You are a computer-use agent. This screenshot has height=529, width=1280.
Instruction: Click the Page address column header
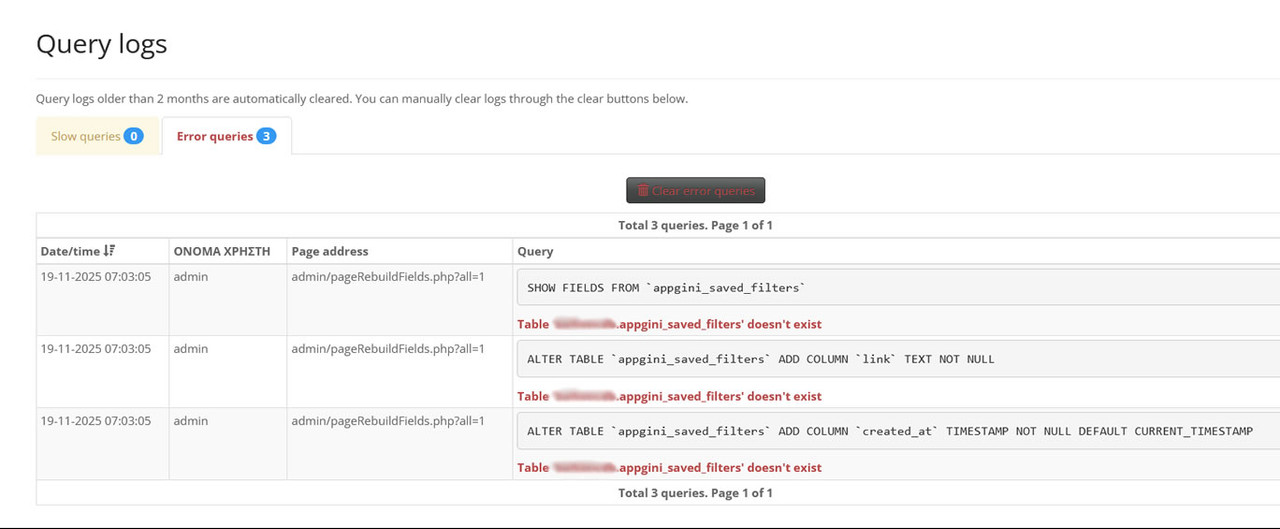click(330, 251)
